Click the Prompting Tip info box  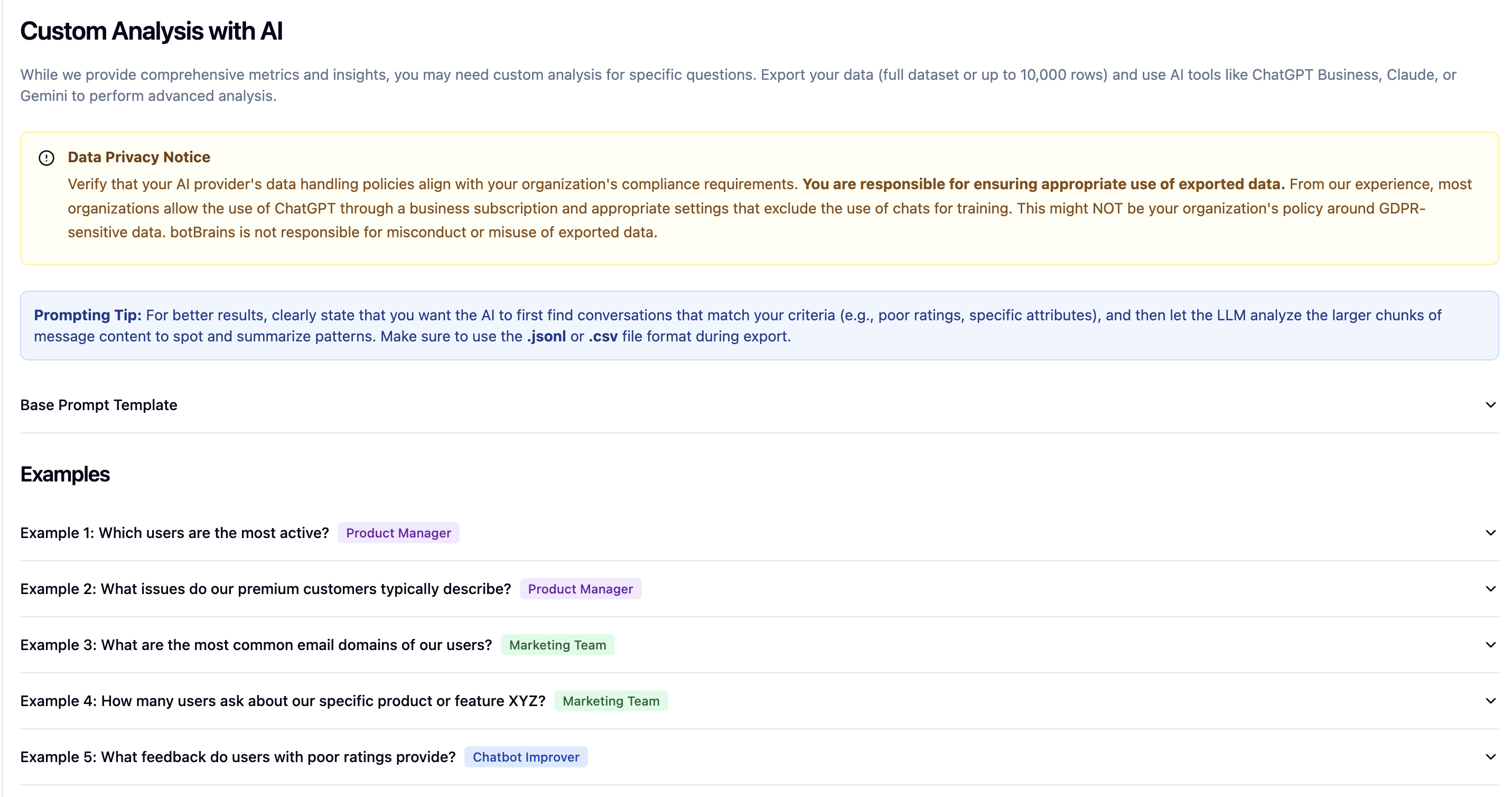click(759, 326)
